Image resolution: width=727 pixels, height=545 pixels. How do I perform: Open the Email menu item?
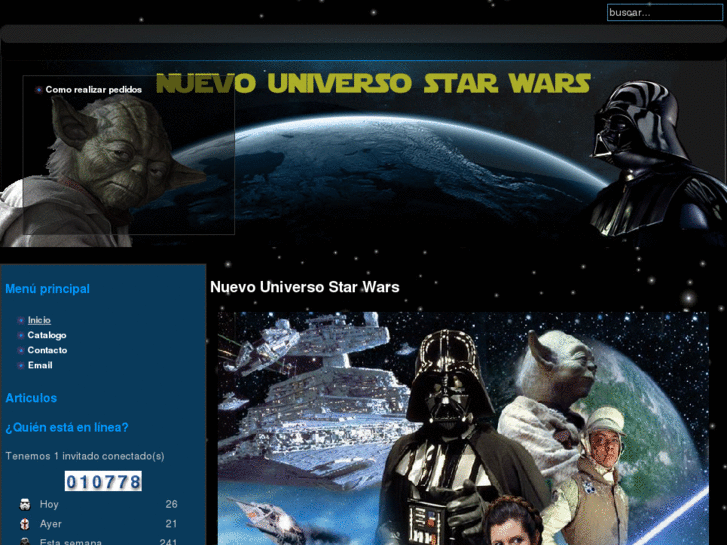(40, 365)
